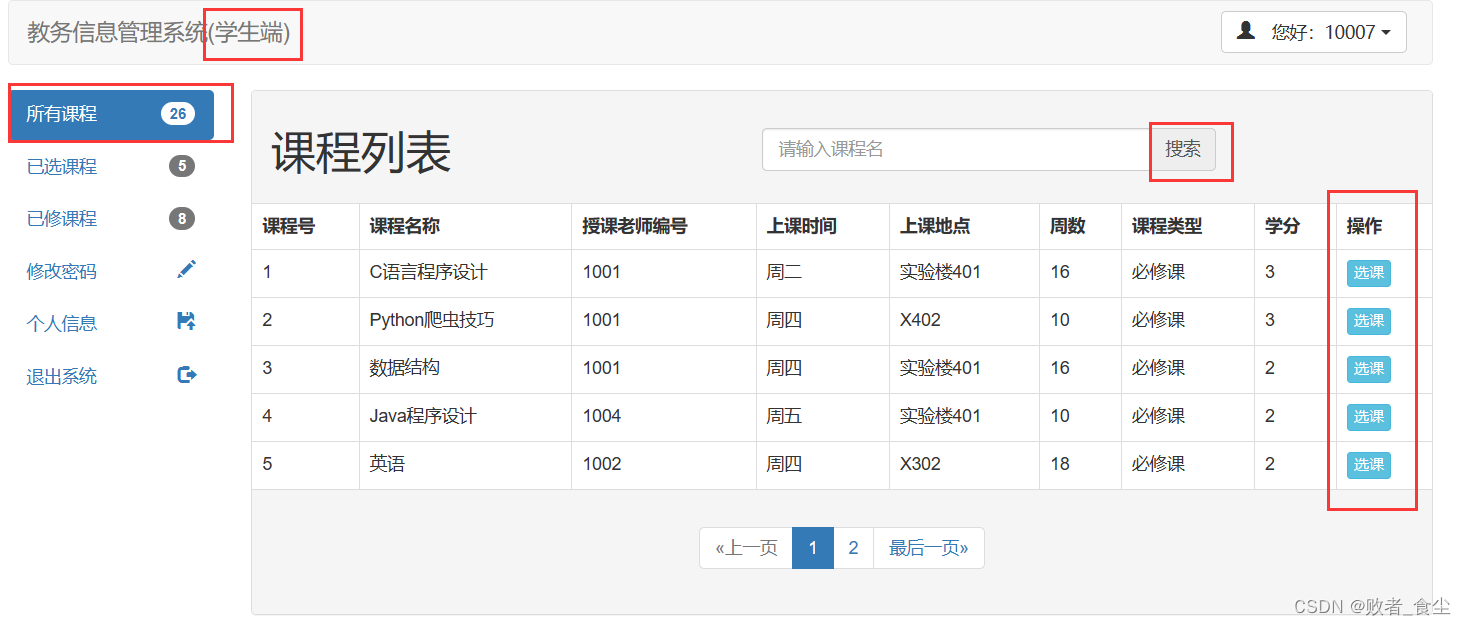The width and height of the screenshot is (1466, 625).
Task: Click the 课程列表 heading
Action: 361,153
